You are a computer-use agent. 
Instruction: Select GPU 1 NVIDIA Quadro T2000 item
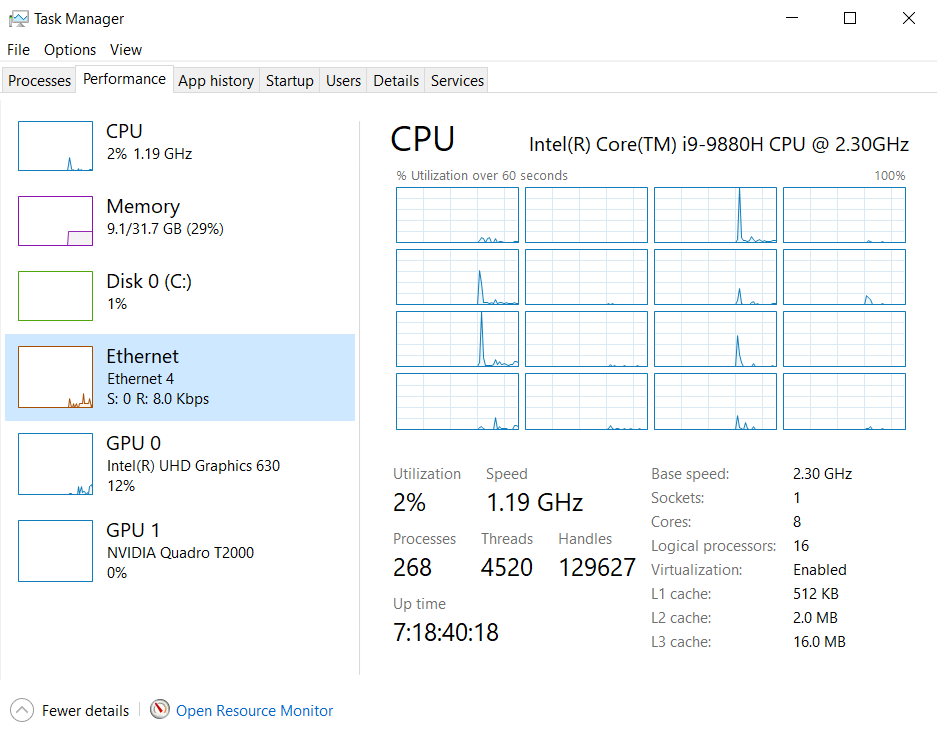(x=180, y=551)
